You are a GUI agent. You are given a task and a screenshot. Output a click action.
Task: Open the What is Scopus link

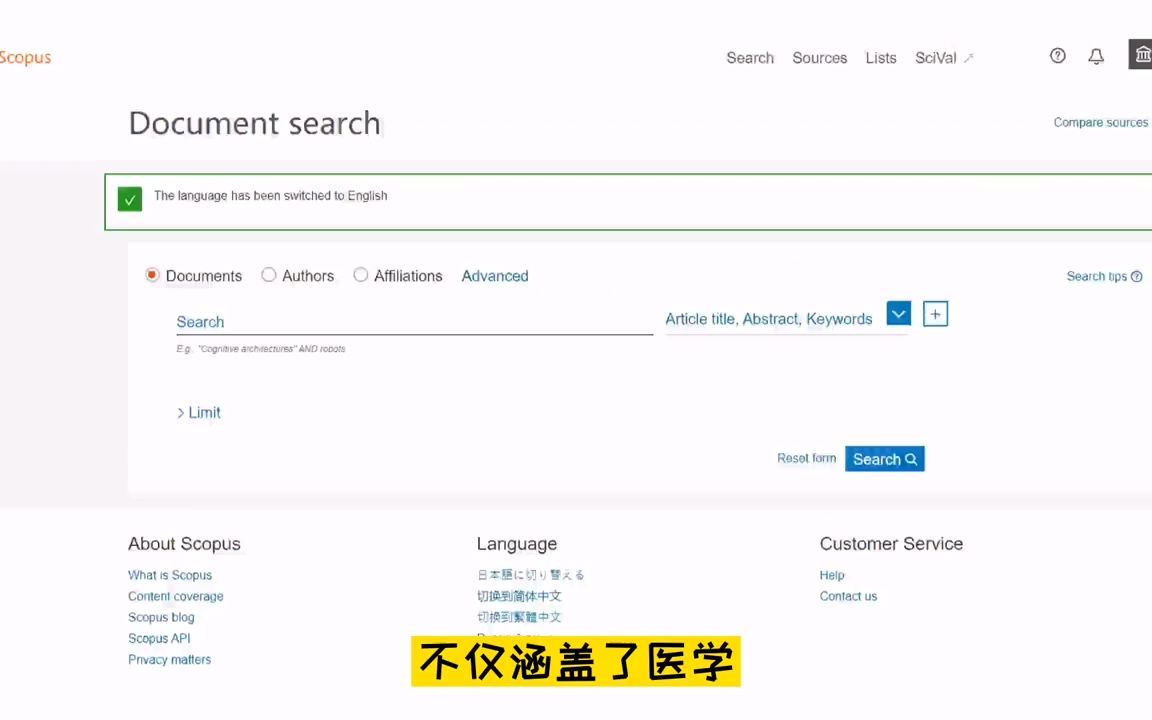coord(170,575)
